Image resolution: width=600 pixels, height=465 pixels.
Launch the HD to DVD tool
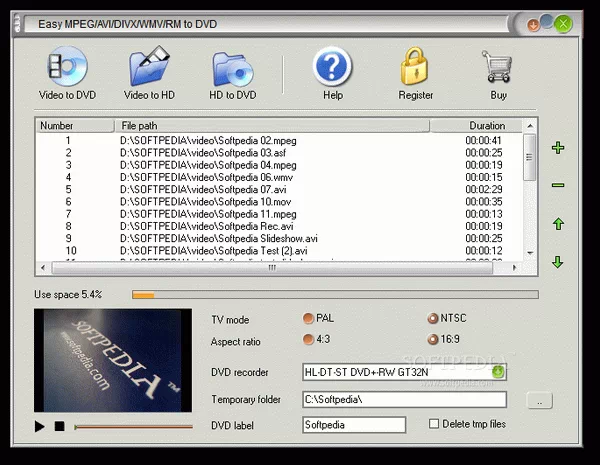click(x=233, y=74)
